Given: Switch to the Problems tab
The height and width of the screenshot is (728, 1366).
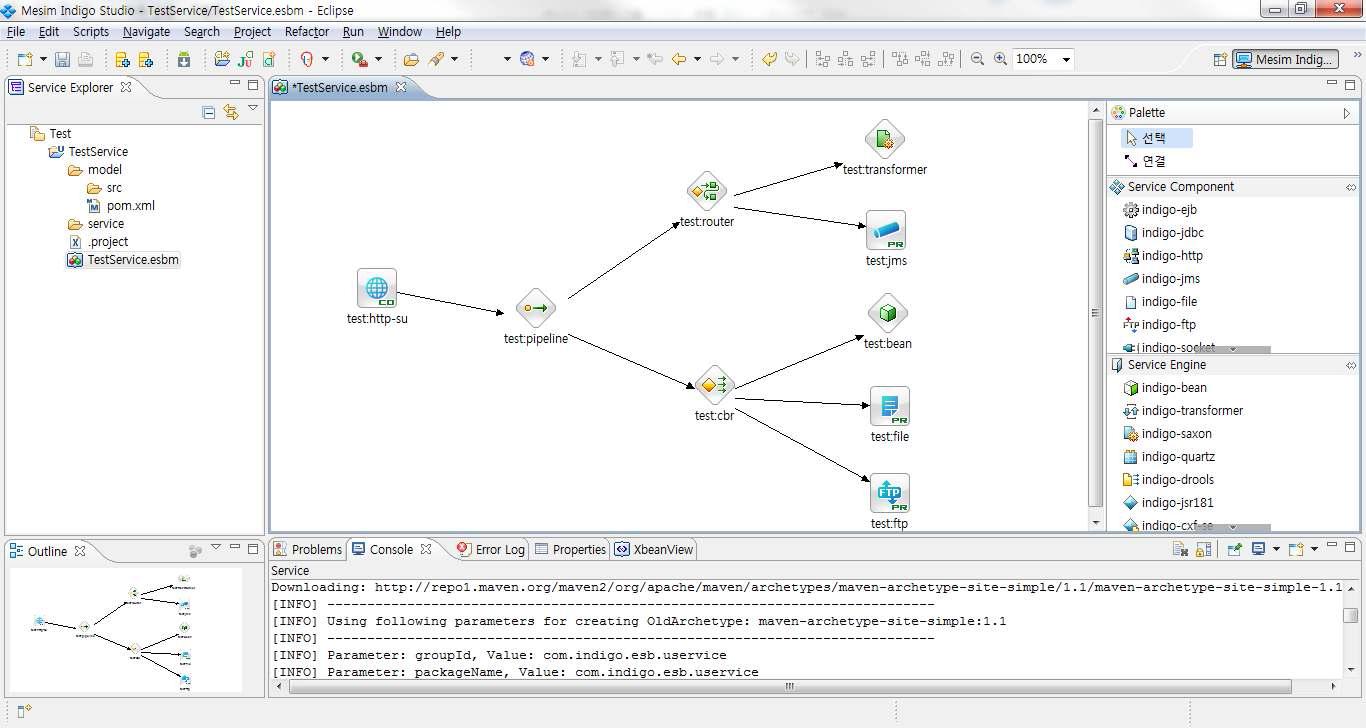Looking at the screenshot, I should [x=308, y=549].
